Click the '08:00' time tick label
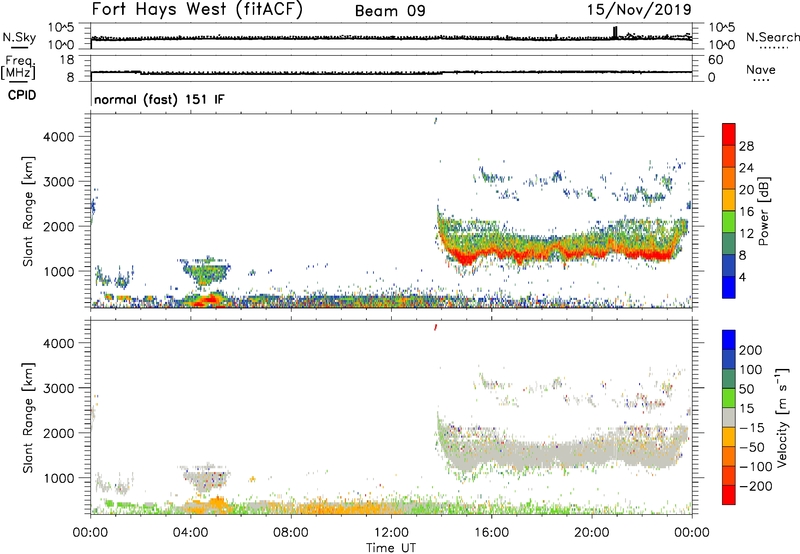Viewport: 800px width, 554px height. click(291, 533)
